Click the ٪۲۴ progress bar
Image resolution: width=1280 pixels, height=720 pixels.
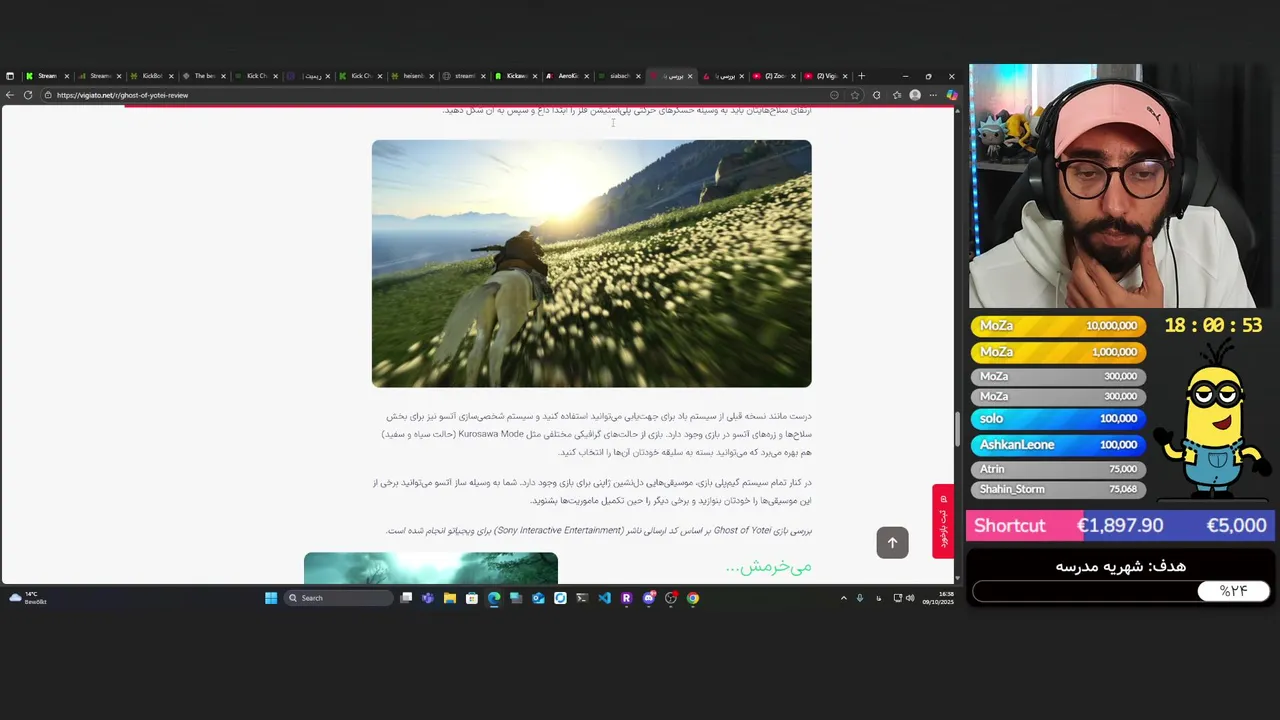(1121, 591)
